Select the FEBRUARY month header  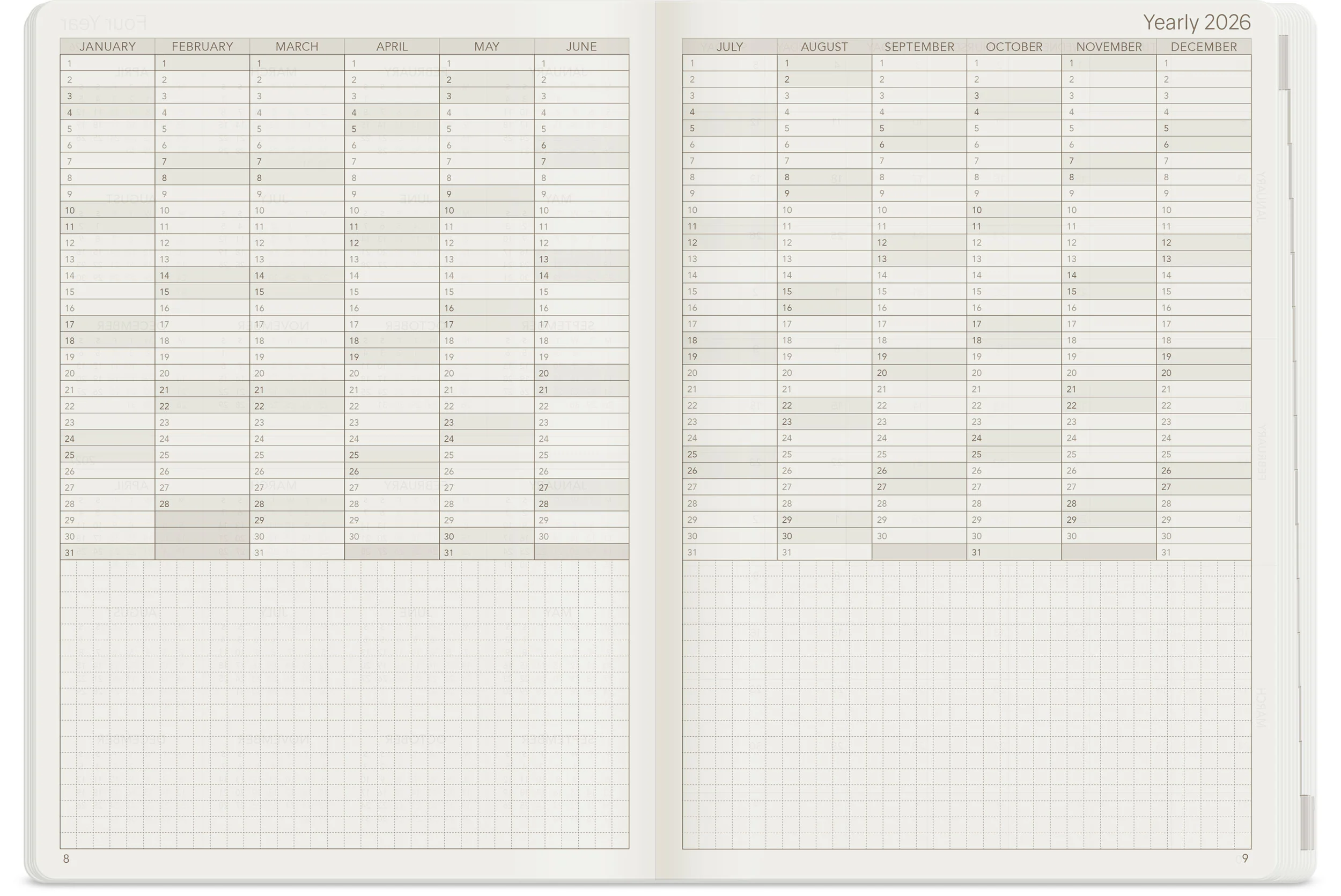(x=202, y=46)
